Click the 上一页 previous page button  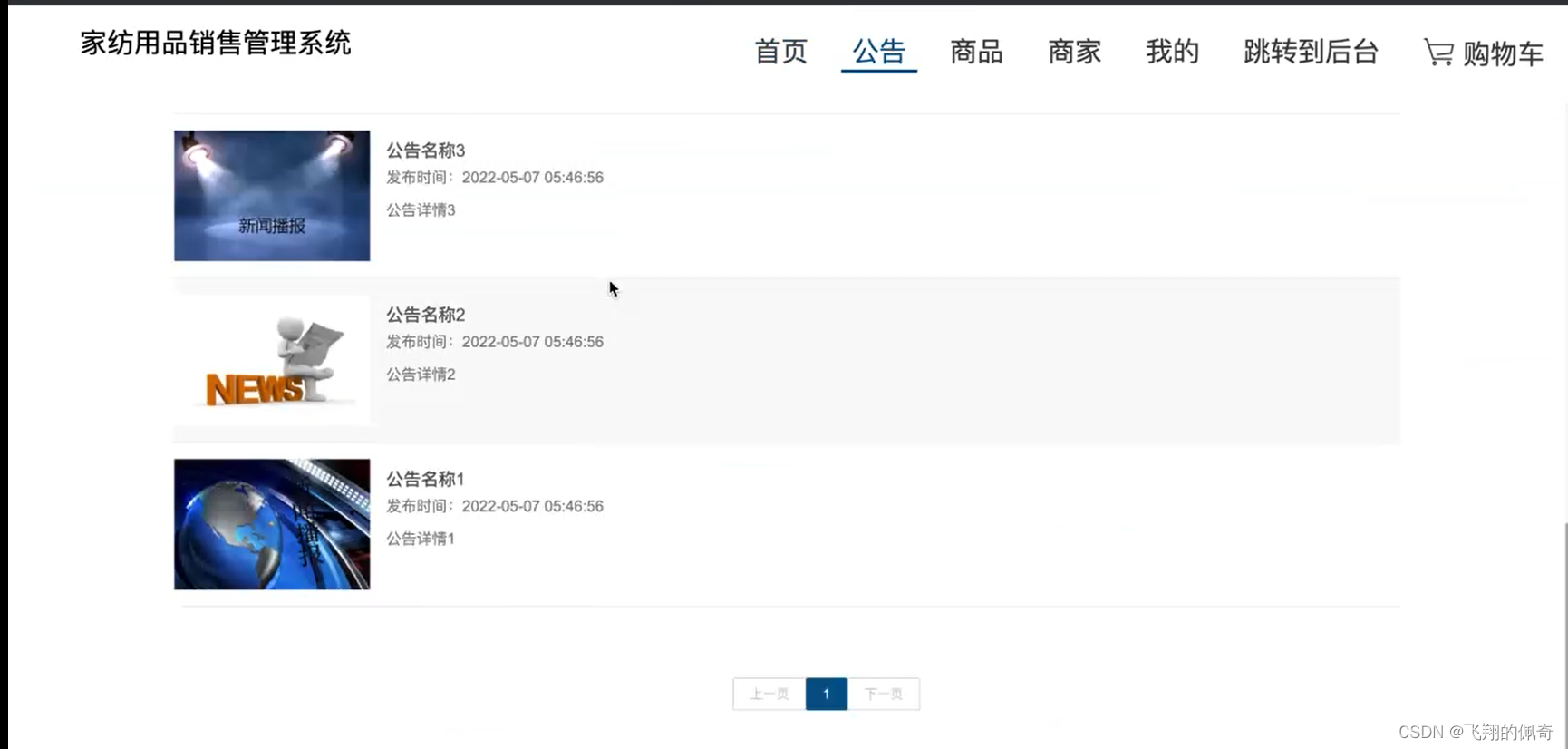769,694
